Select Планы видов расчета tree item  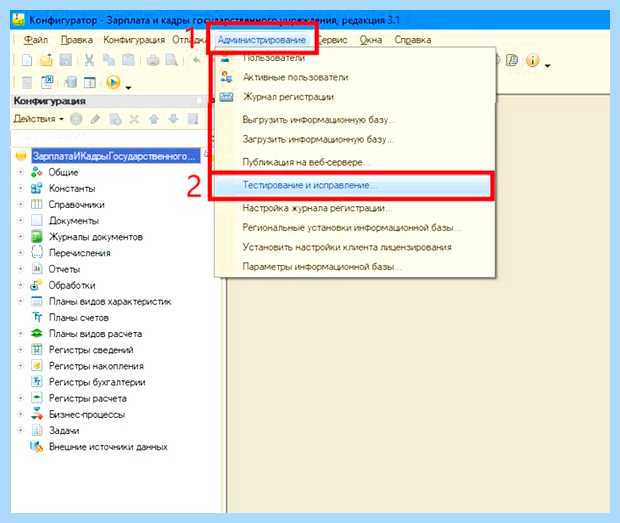coord(95,334)
